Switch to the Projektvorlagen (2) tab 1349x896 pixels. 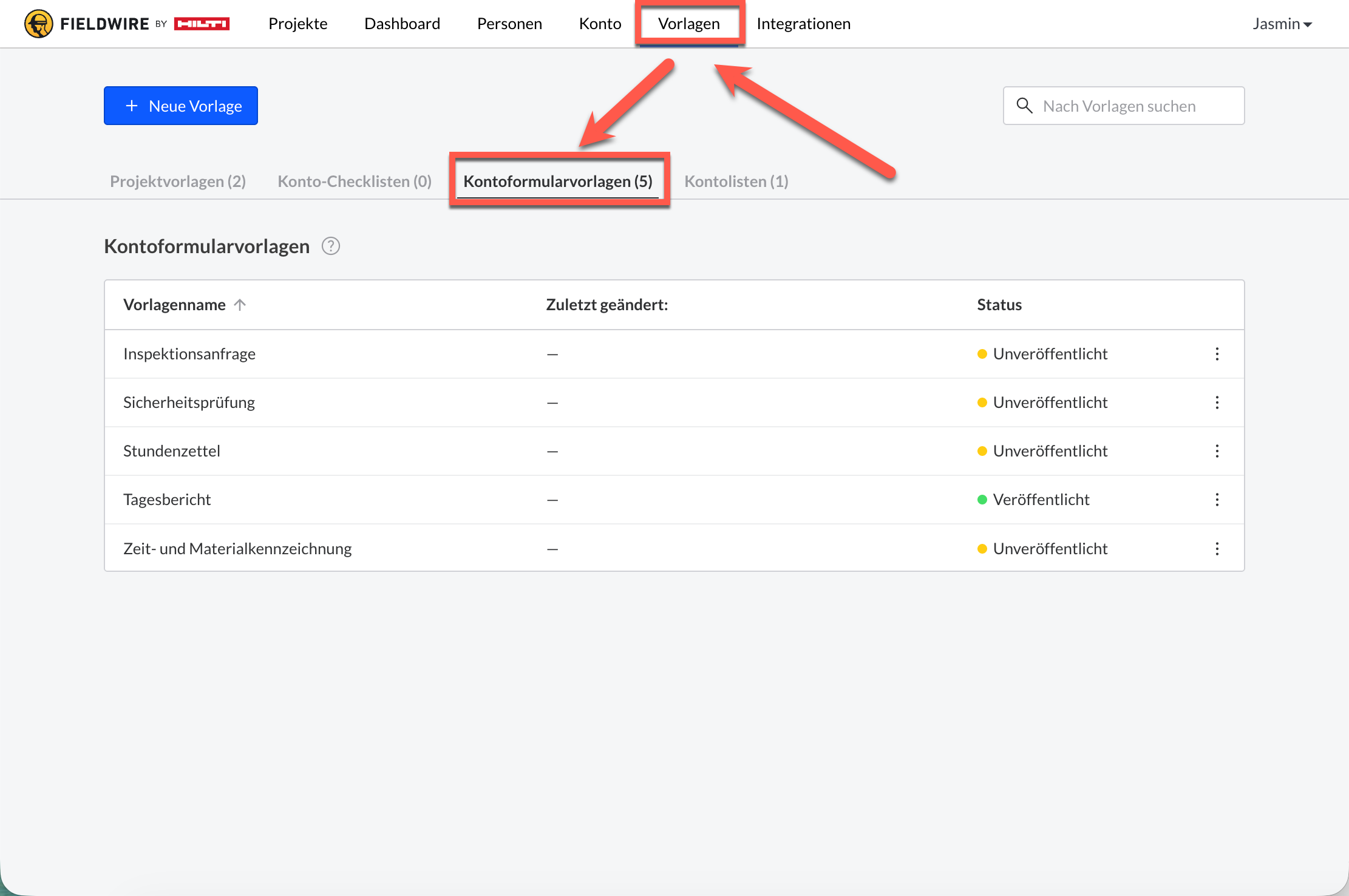[178, 182]
